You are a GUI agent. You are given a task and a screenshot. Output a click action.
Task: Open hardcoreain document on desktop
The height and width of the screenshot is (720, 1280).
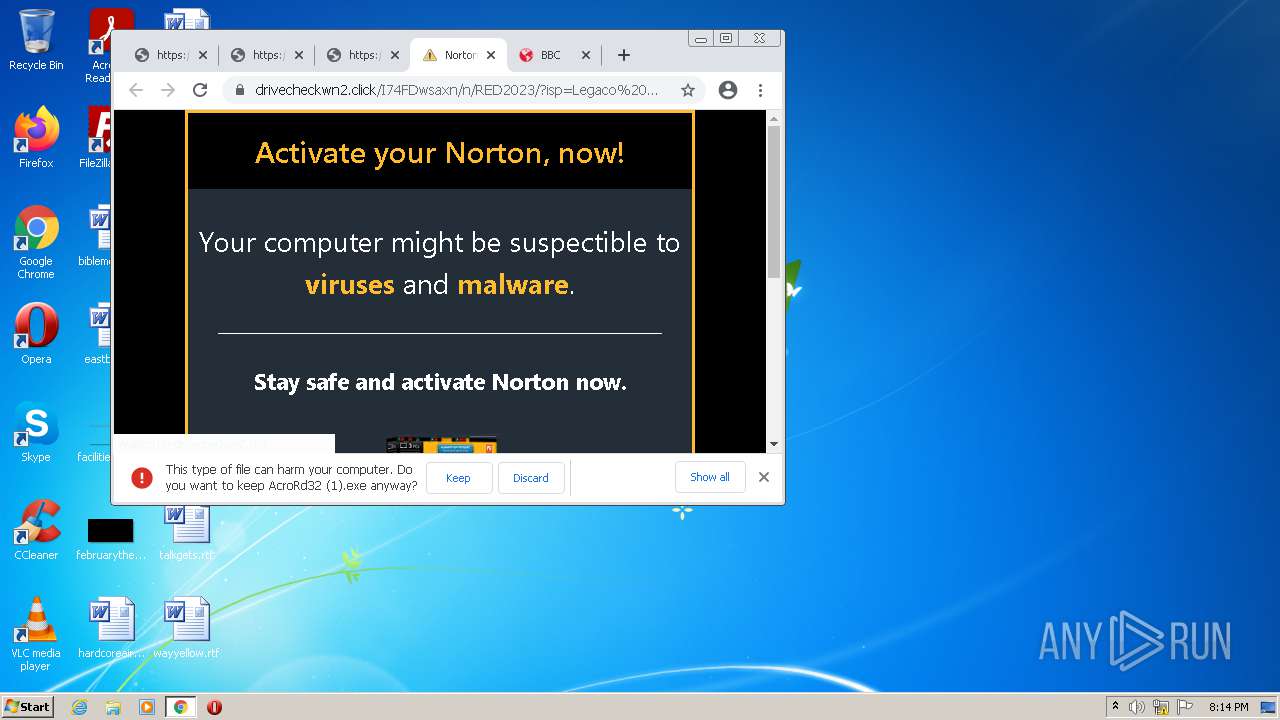111,628
